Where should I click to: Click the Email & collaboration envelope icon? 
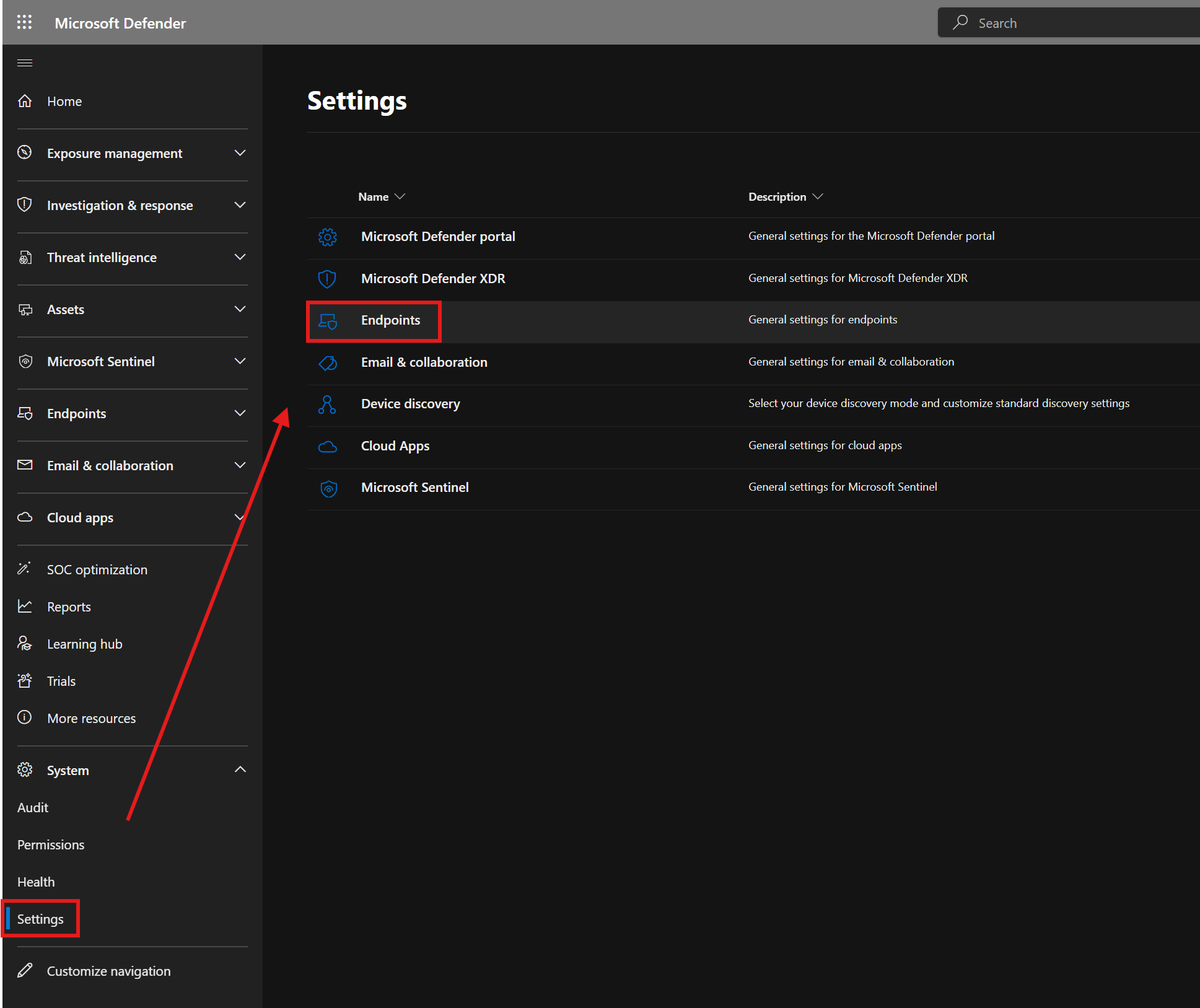coord(25,465)
